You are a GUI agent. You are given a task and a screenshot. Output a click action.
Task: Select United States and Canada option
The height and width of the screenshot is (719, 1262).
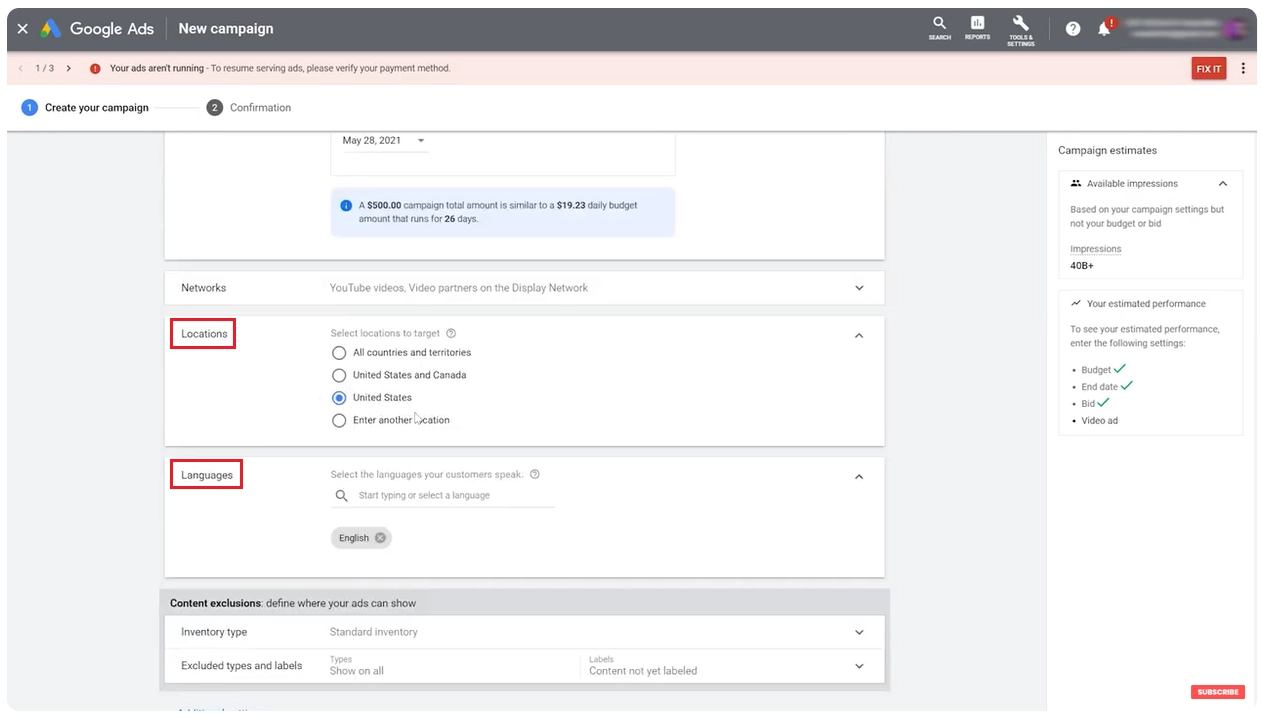pos(339,375)
